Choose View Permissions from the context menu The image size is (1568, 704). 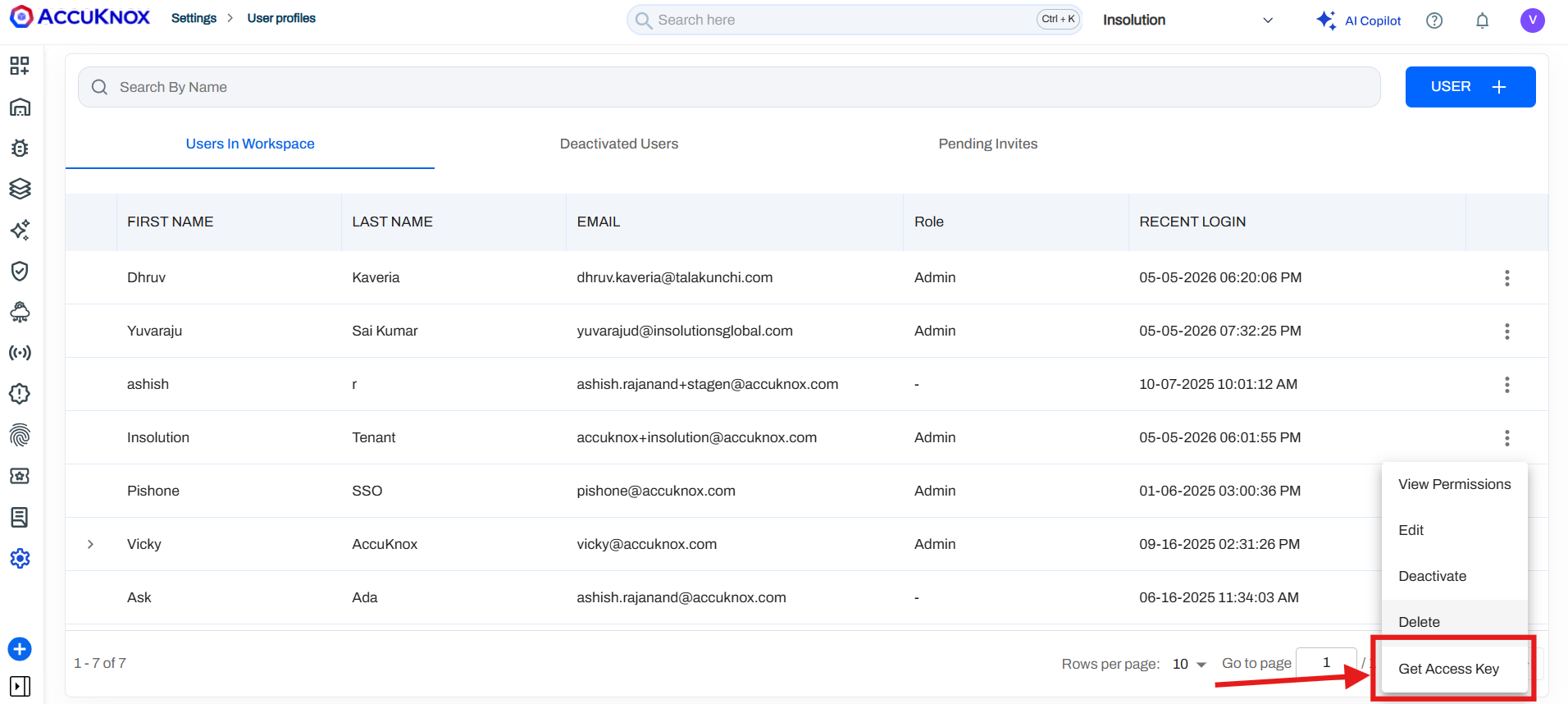[x=1455, y=484]
